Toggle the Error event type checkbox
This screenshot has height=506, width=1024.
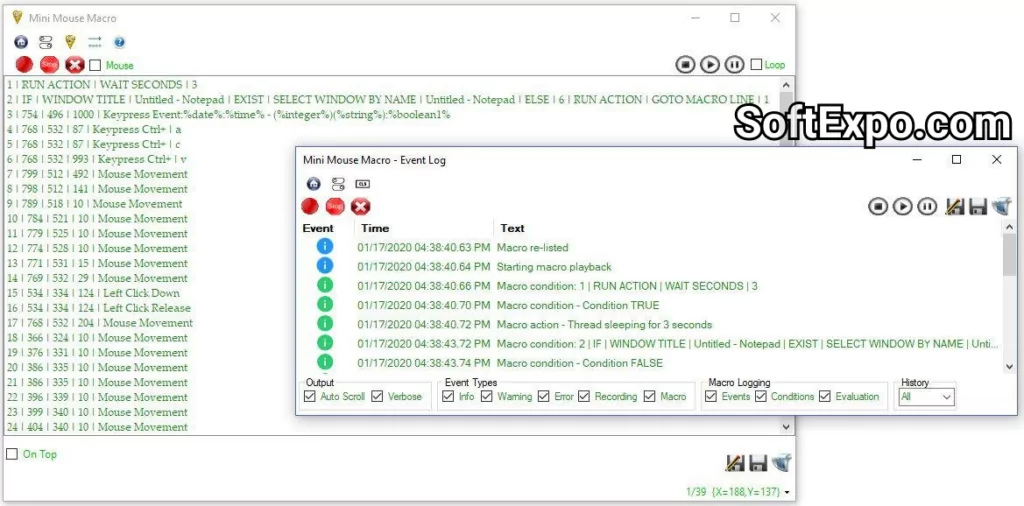tap(543, 396)
